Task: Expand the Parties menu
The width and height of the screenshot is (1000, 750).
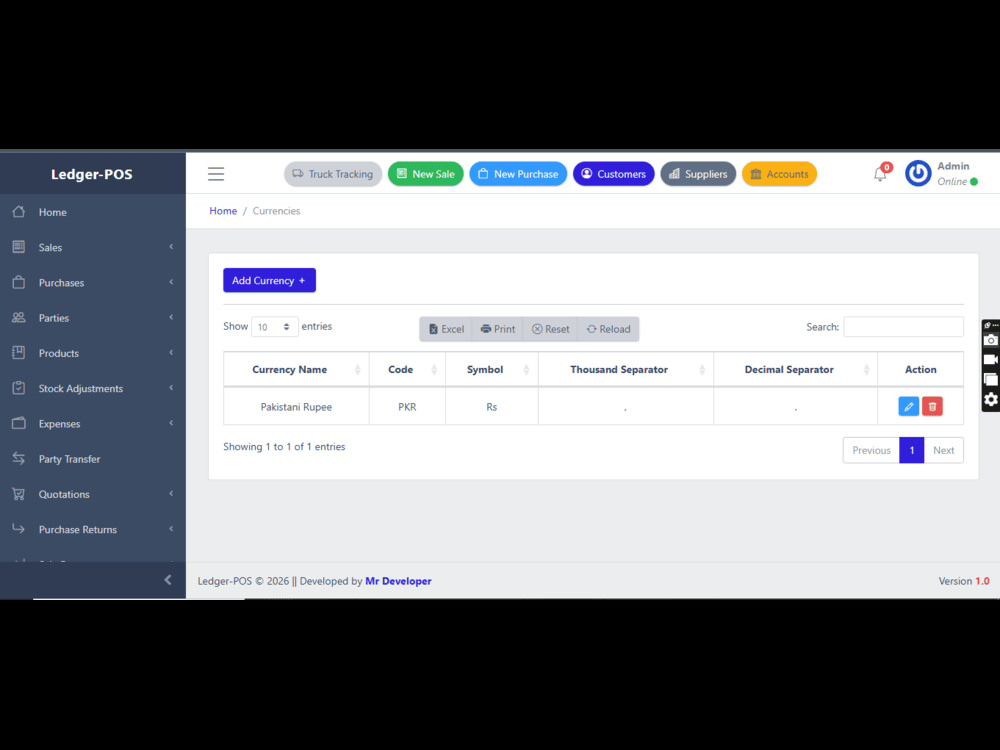Action: [92, 318]
